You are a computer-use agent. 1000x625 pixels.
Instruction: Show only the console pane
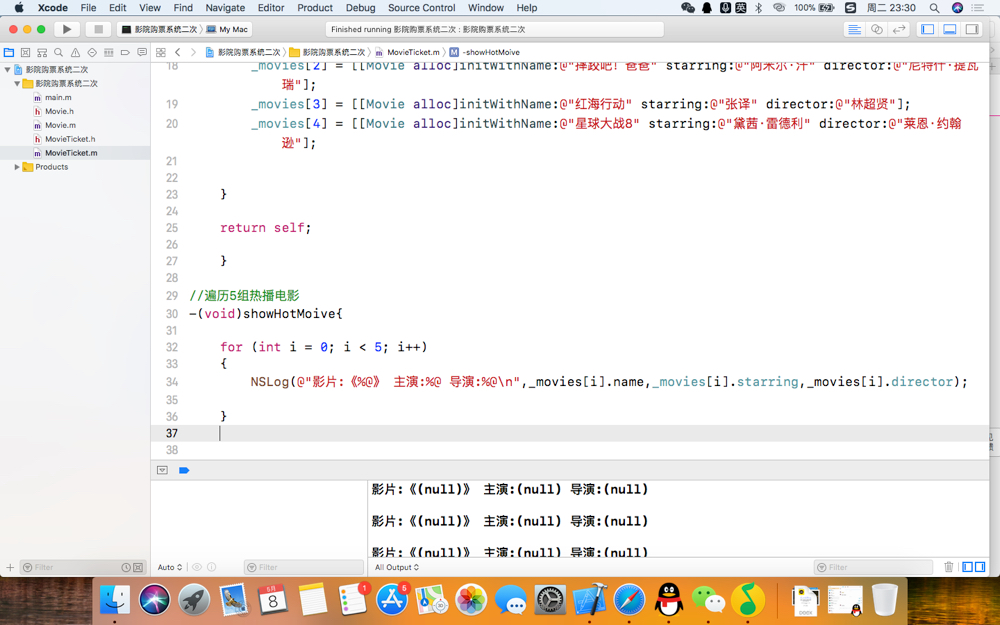click(x=980, y=567)
